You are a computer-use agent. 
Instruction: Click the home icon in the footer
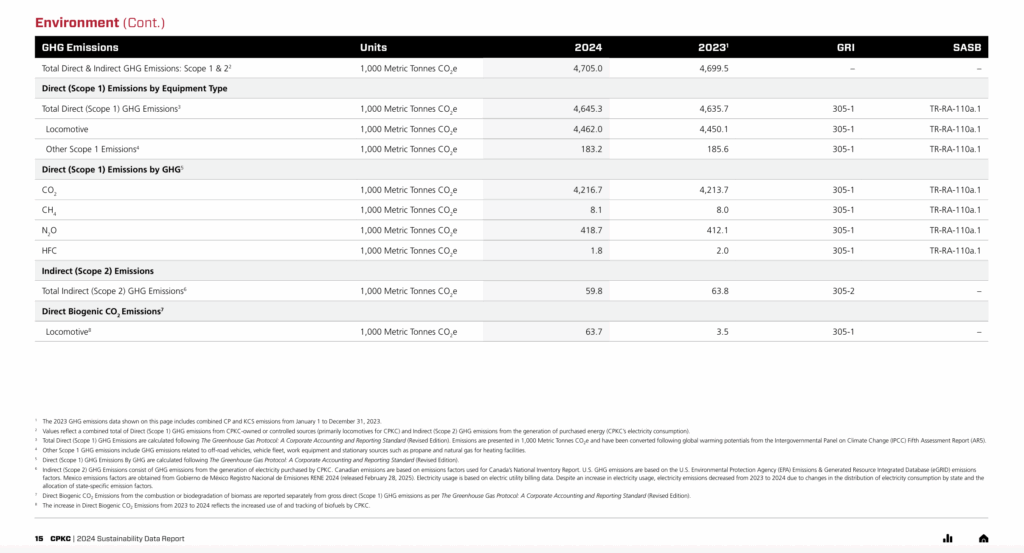click(983, 539)
